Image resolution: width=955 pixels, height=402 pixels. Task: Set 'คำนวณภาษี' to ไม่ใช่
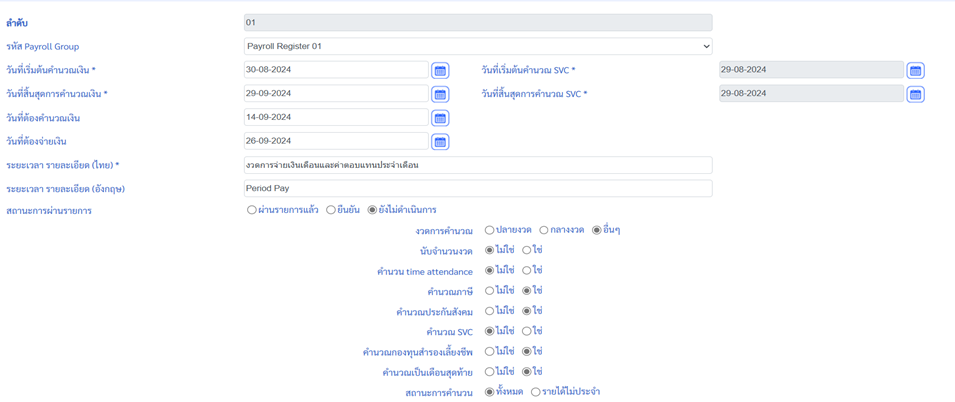click(x=490, y=291)
